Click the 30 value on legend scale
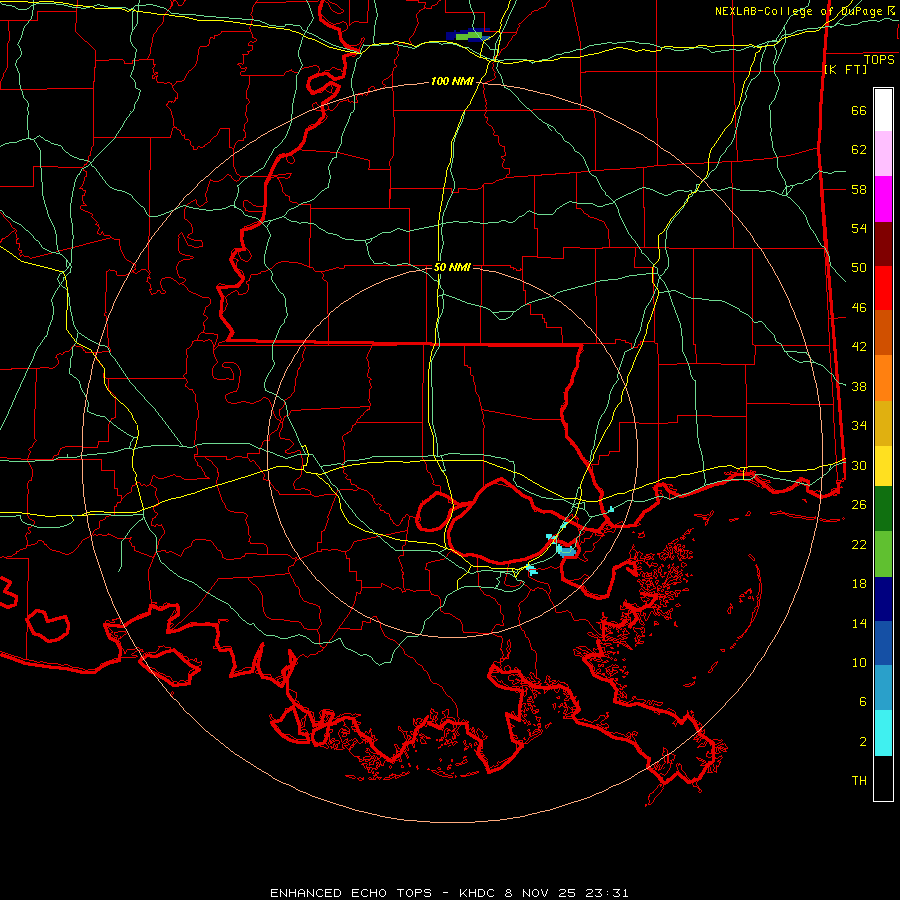Screen dimensions: 900x900 click(x=859, y=465)
